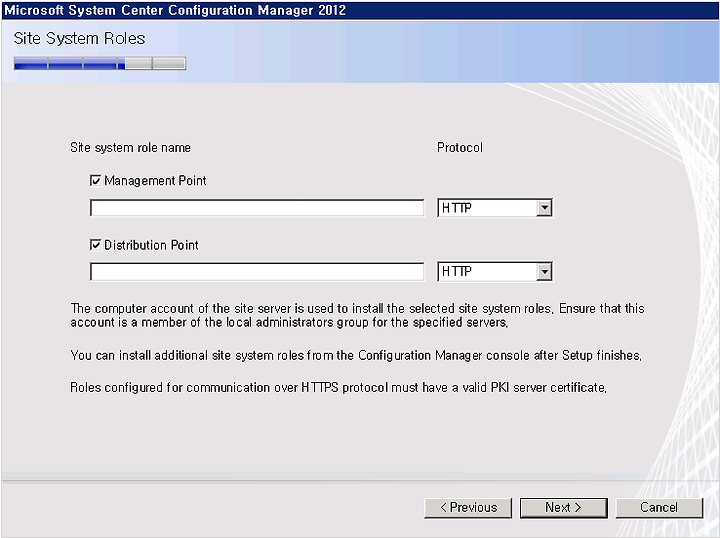The width and height of the screenshot is (720, 538).
Task: Uncheck the Distribution Point checkbox
Action: (95, 245)
